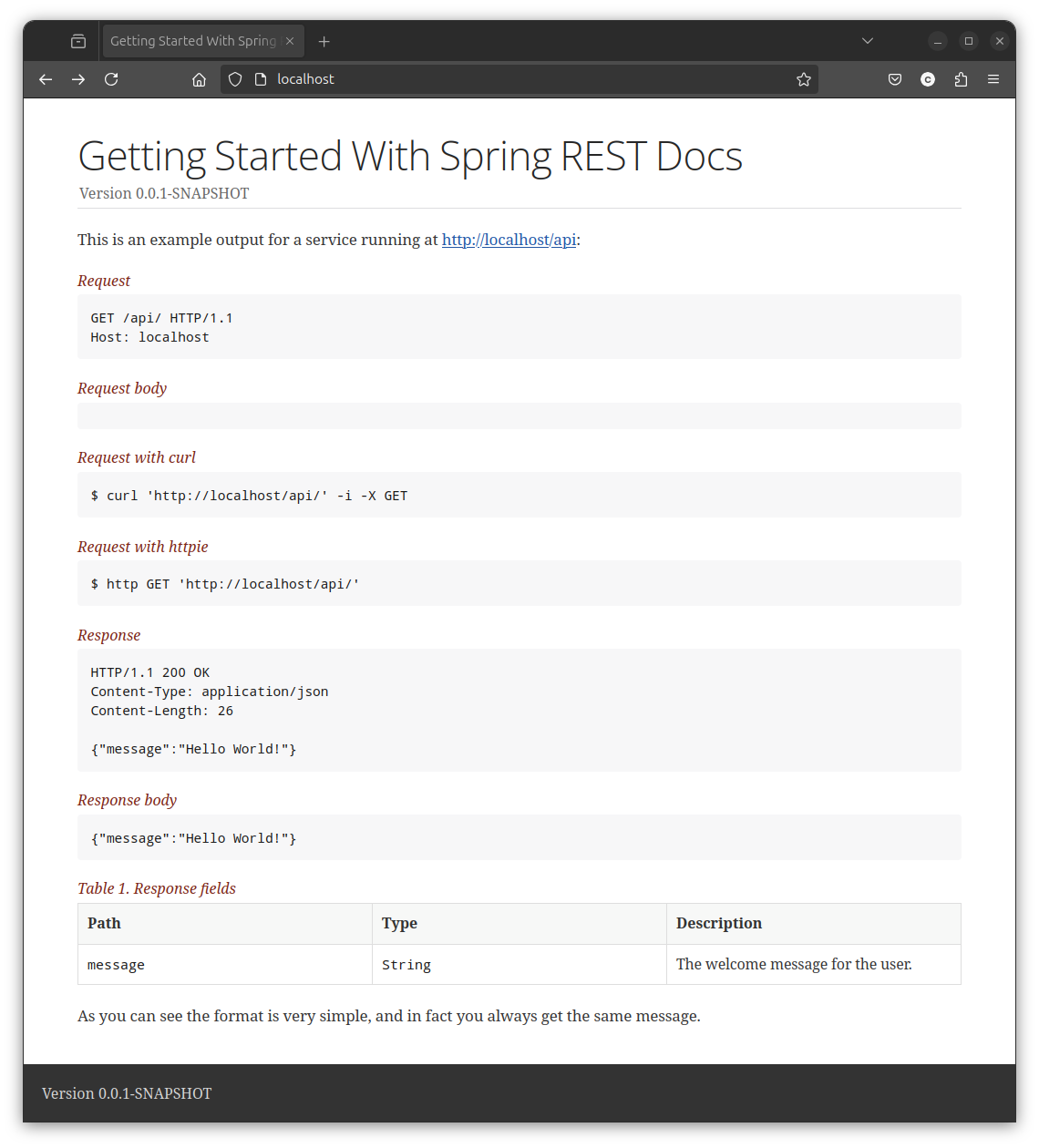Image resolution: width=1039 pixels, height=1148 pixels.
Task: Select the Getting Started With Spring tab
Action: [203, 41]
